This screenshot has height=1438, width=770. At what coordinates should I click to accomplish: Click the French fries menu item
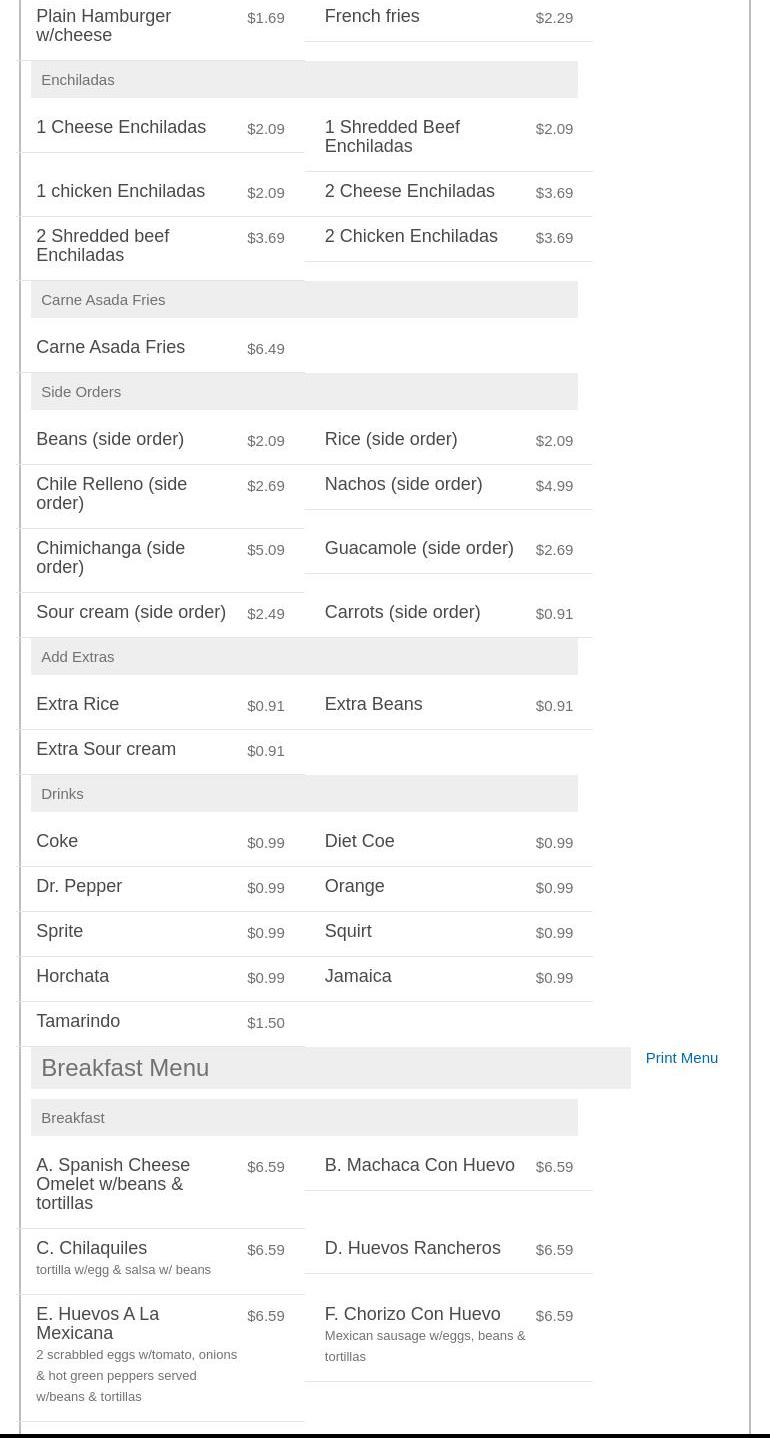[372, 17]
